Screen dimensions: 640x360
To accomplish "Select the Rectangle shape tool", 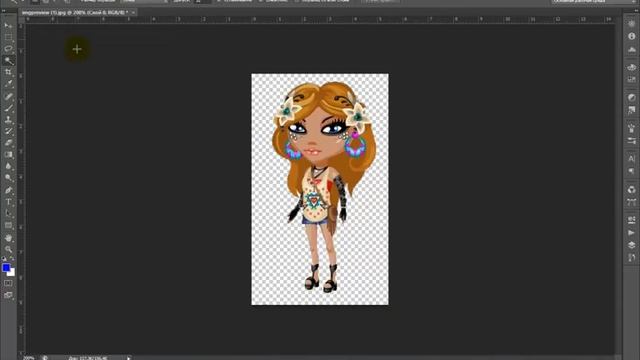I will click(8, 225).
